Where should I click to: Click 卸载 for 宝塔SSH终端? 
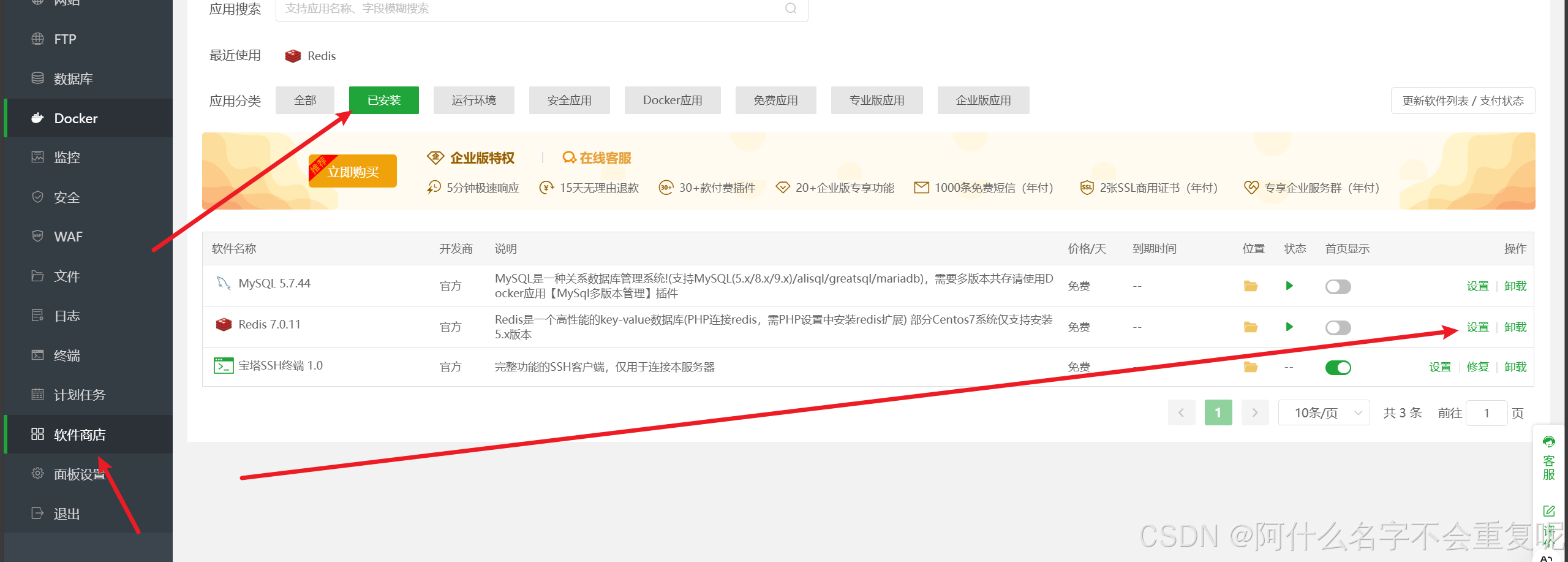pos(1515,367)
